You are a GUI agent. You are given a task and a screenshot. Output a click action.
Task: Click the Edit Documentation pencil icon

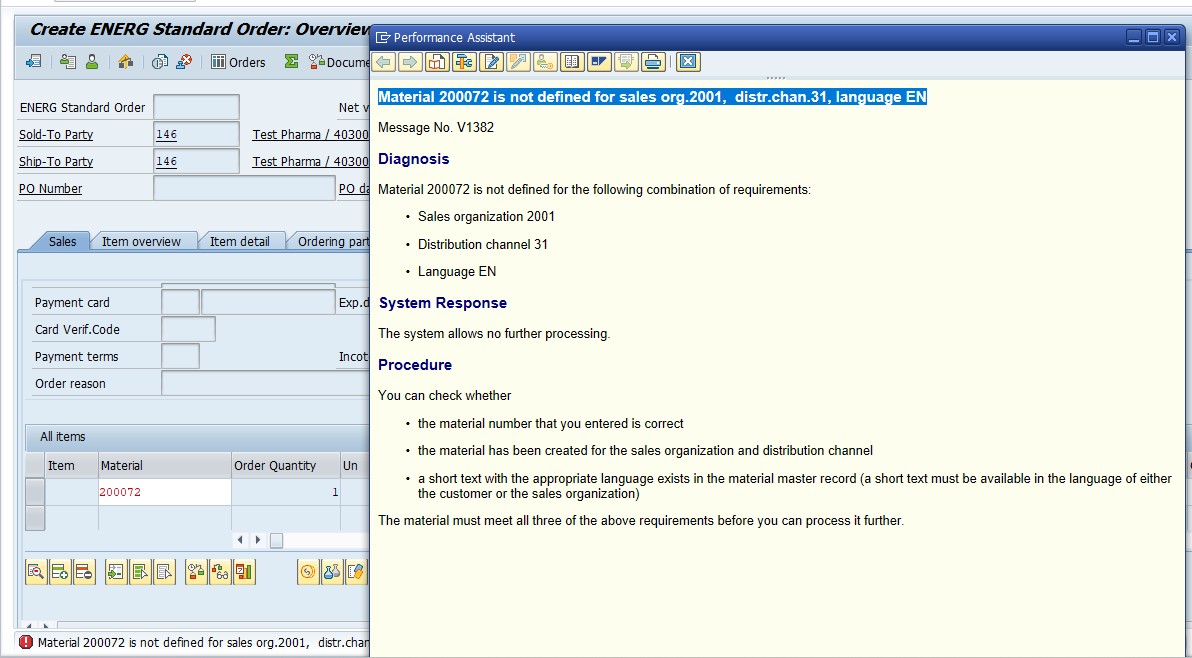(492, 62)
